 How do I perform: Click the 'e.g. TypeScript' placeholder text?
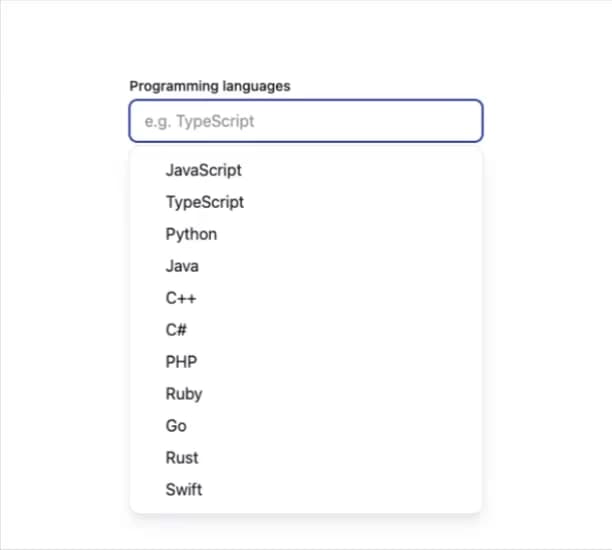199,121
